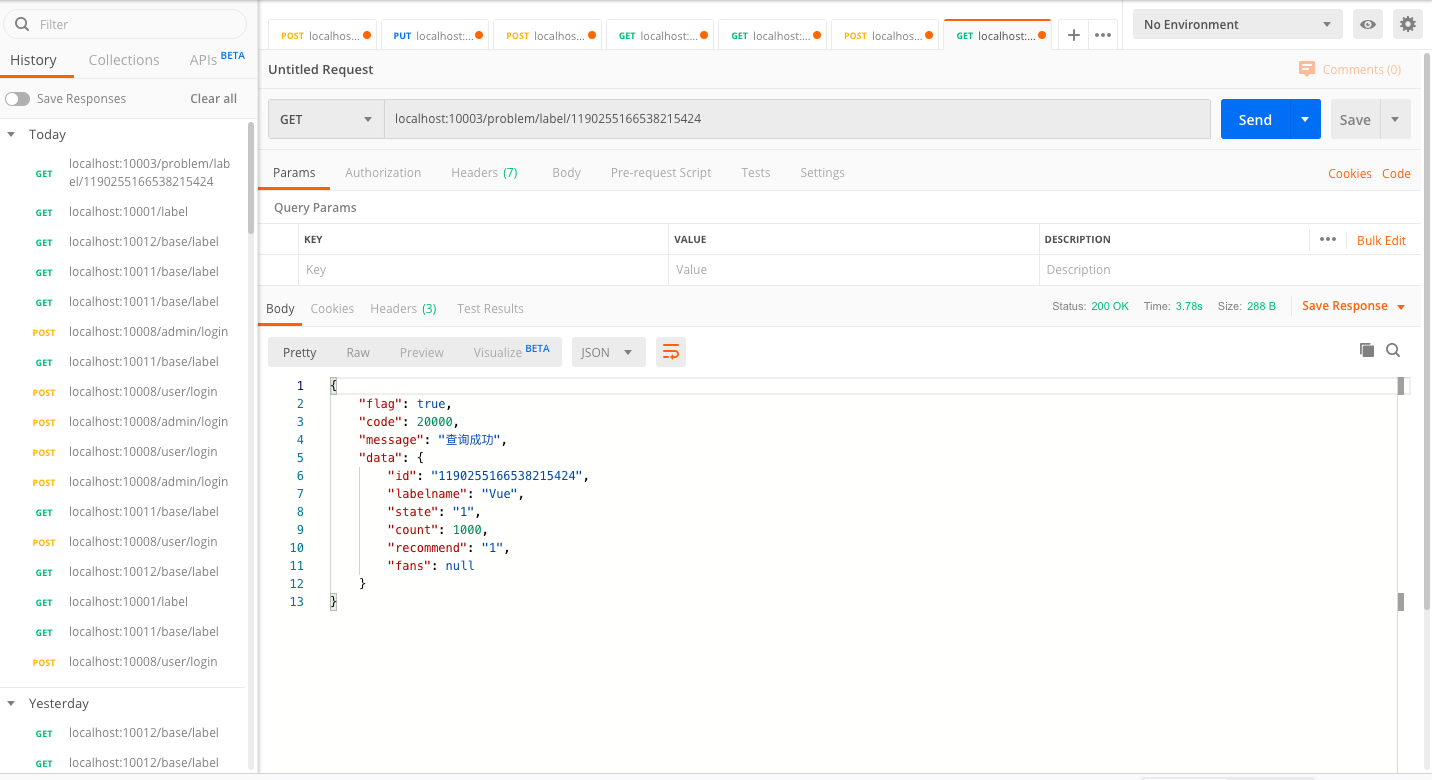Screen dimensions: 1432x780
Task: Open the request Settings tab
Action: (822, 173)
